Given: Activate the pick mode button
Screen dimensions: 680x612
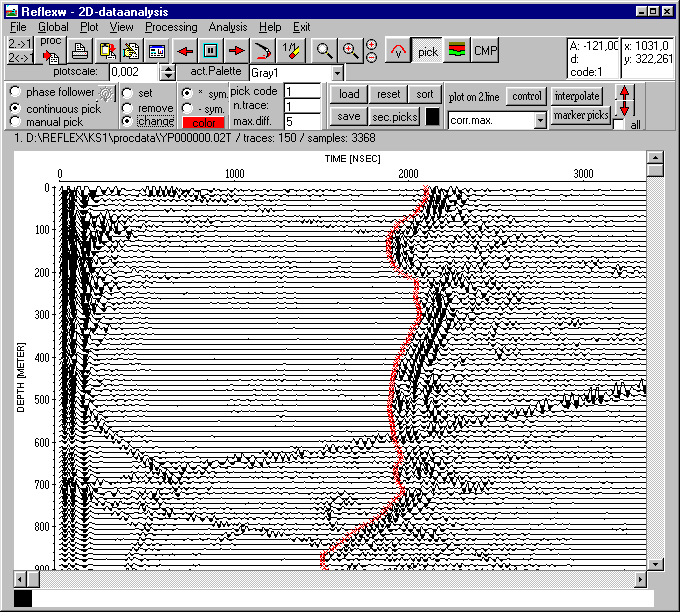Looking at the screenshot, I should coord(428,50).
